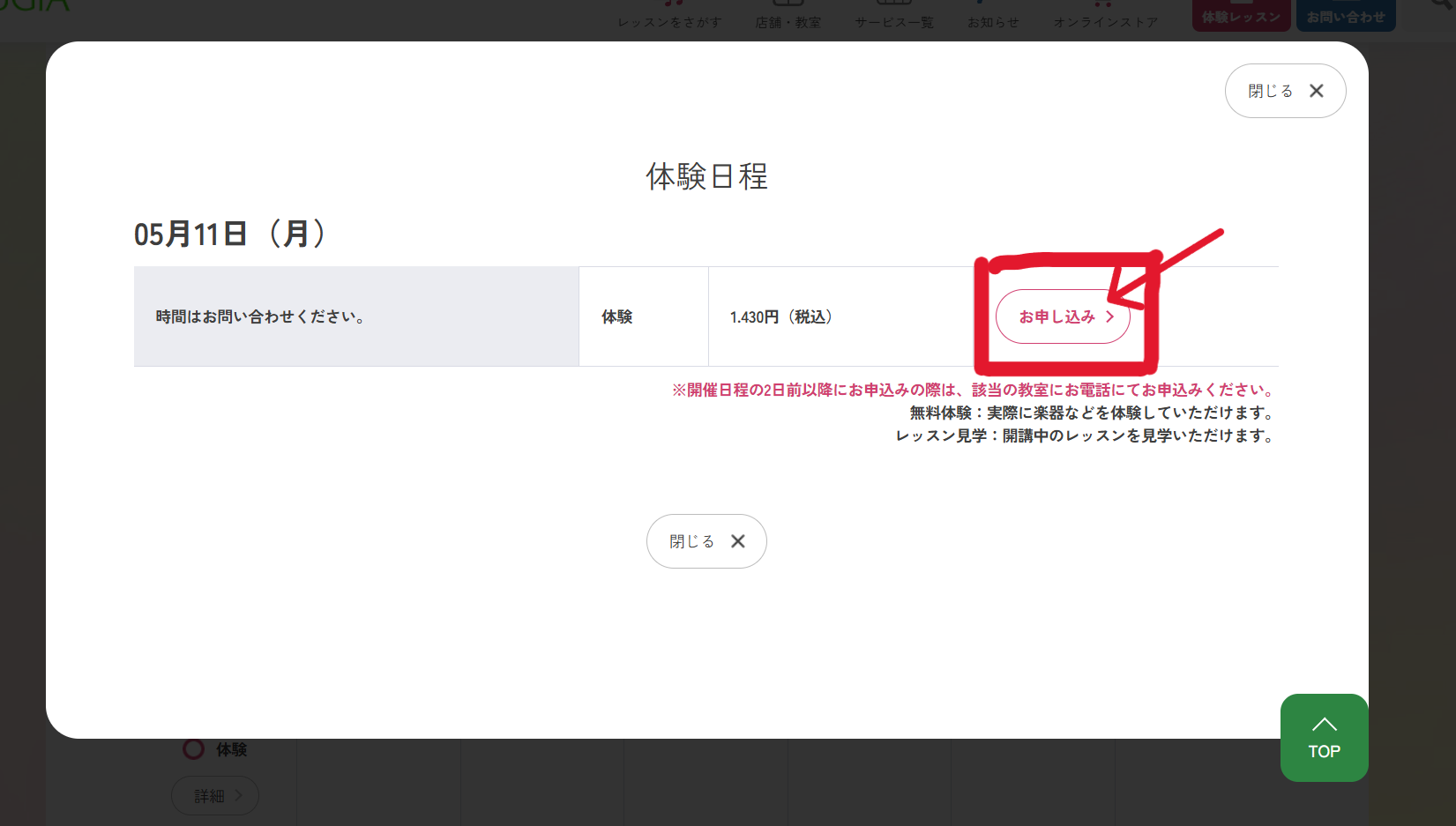The height and width of the screenshot is (826, 1456).
Task: Open the サービス一覧 nav menu
Action: [894, 22]
